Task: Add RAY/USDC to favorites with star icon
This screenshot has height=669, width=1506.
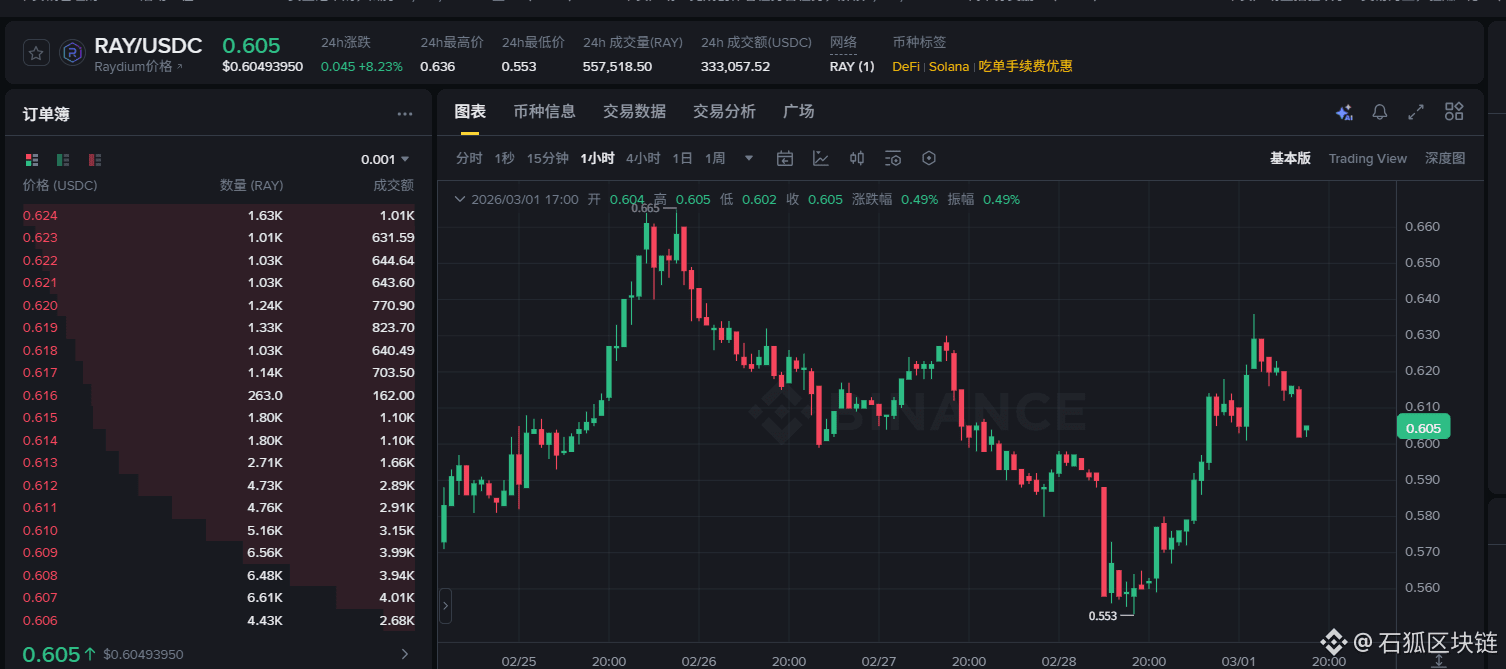Action: pyautogui.click(x=35, y=53)
